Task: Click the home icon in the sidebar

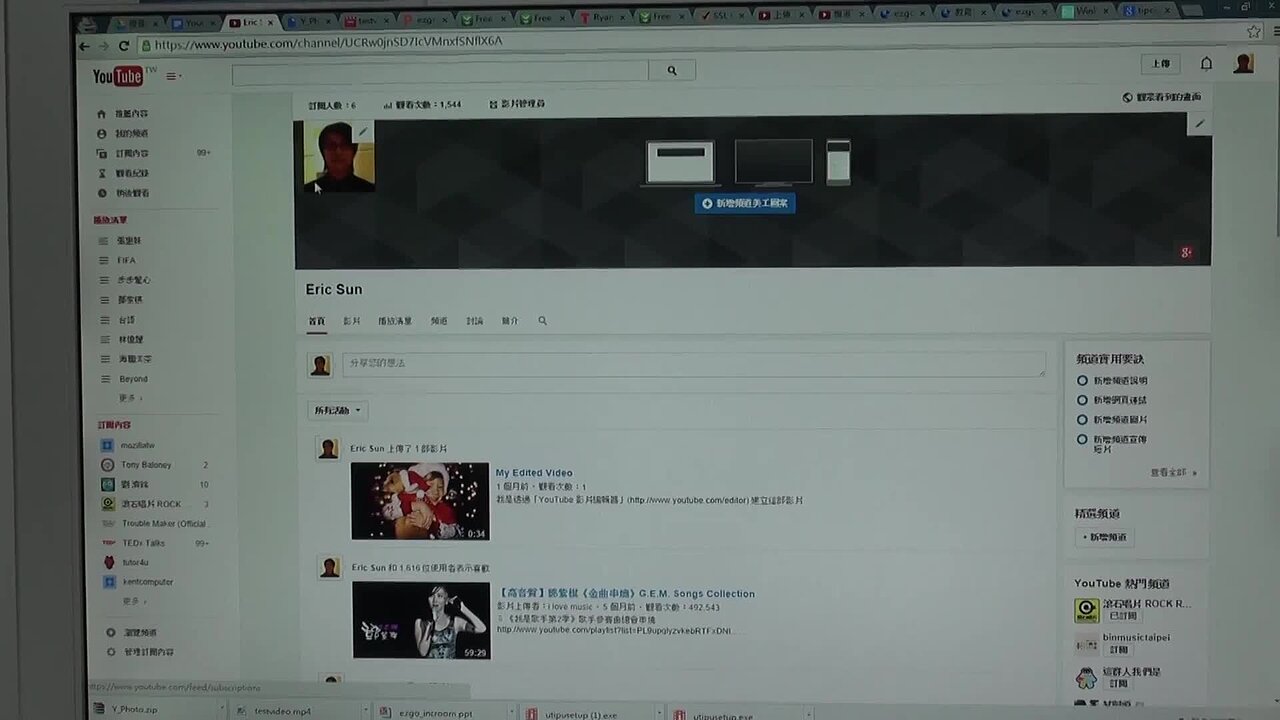Action: point(102,114)
